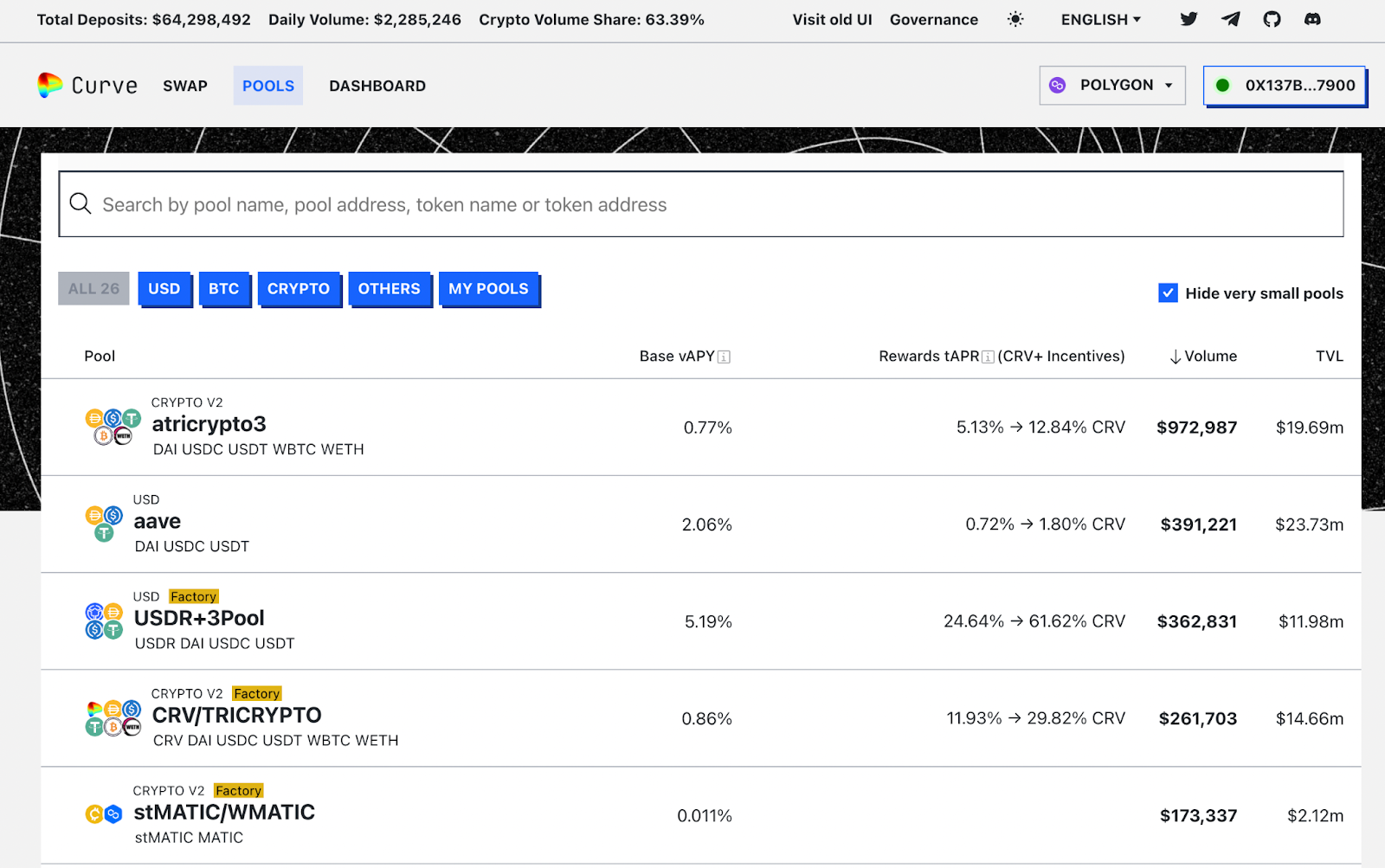Filter pools by CRYPTO

pyautogui.click(x=299, y=289)
